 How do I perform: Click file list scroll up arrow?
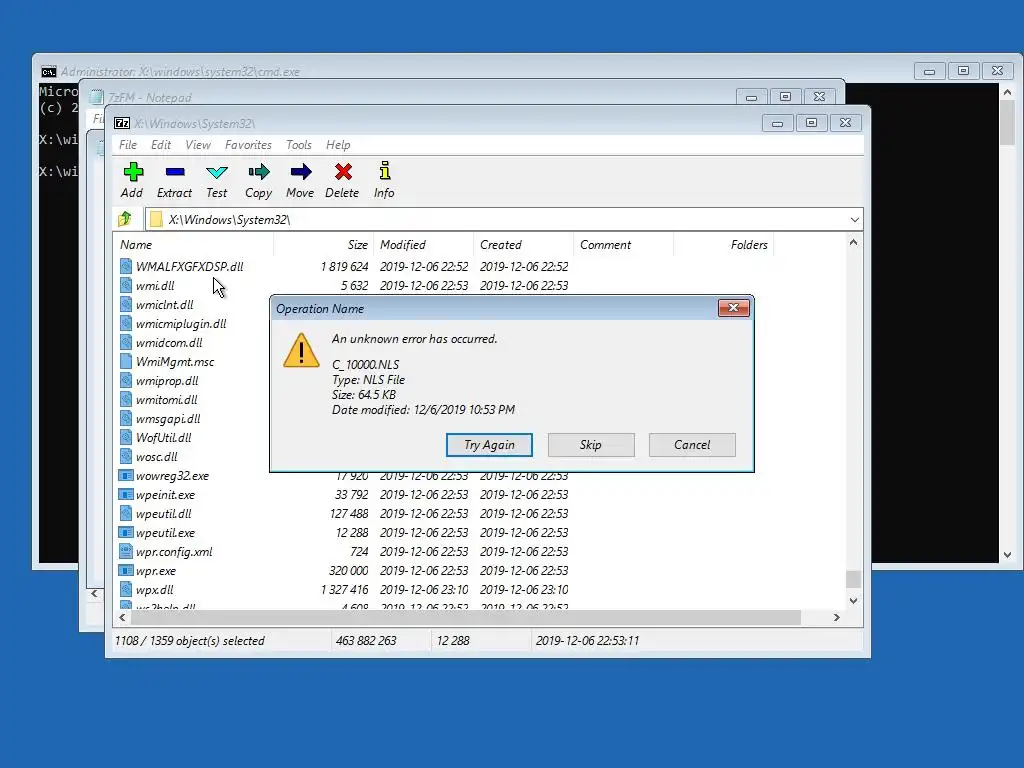click(x=853, y=242)
